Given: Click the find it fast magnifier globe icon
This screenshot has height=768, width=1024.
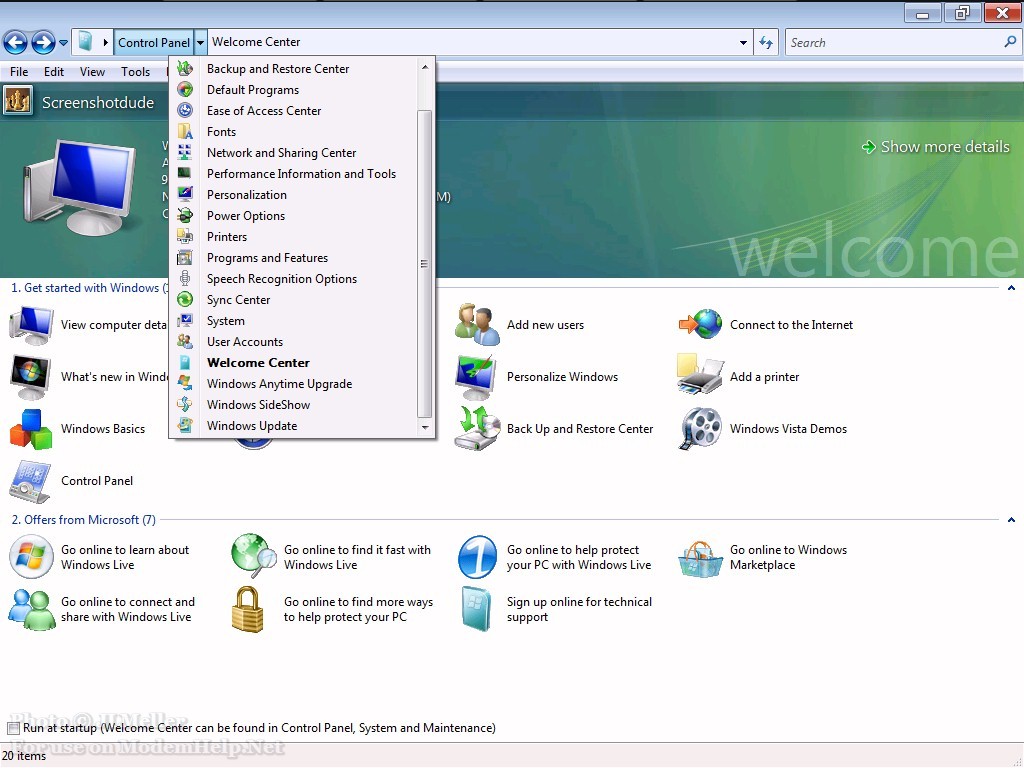Looking at the screenshot, I should (254, 556).
